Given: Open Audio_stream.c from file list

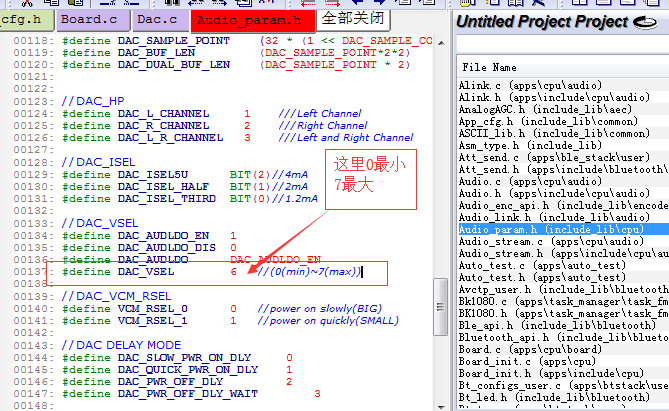Looking at the screenshot, I should (551, 242).
